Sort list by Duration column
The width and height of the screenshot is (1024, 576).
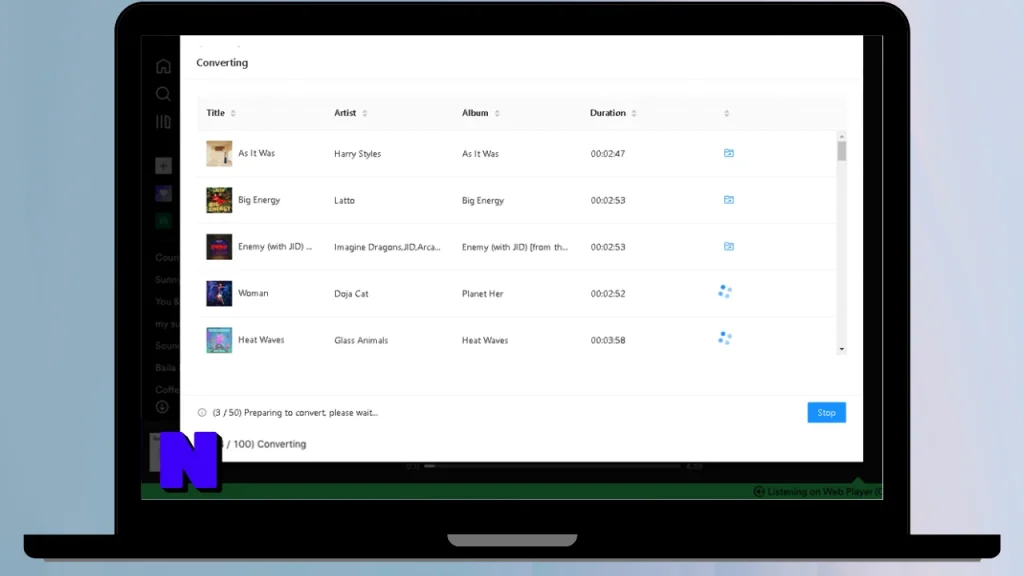point(634,113)
